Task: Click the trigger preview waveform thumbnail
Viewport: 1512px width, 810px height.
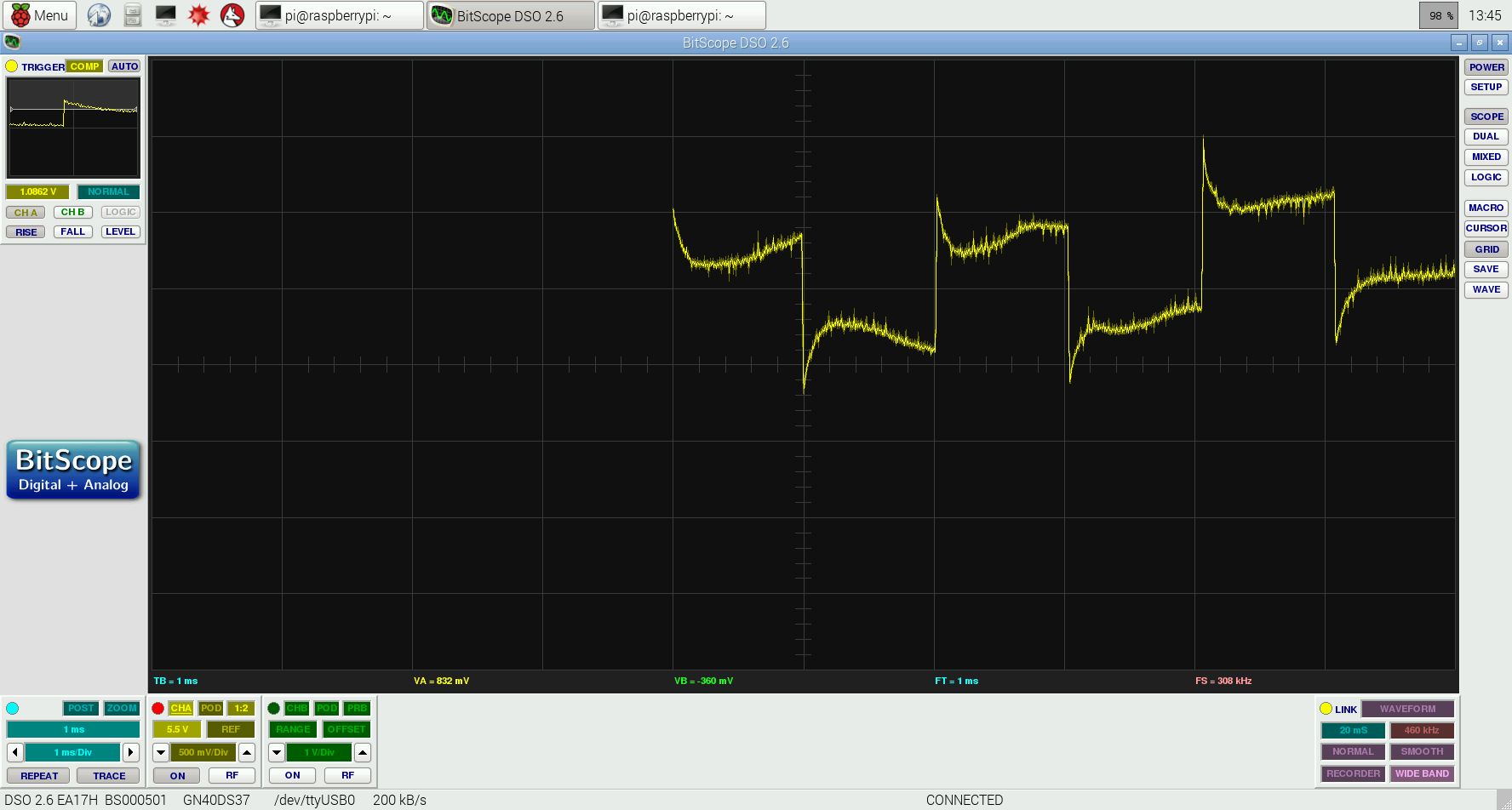Action: pos(73,128)
